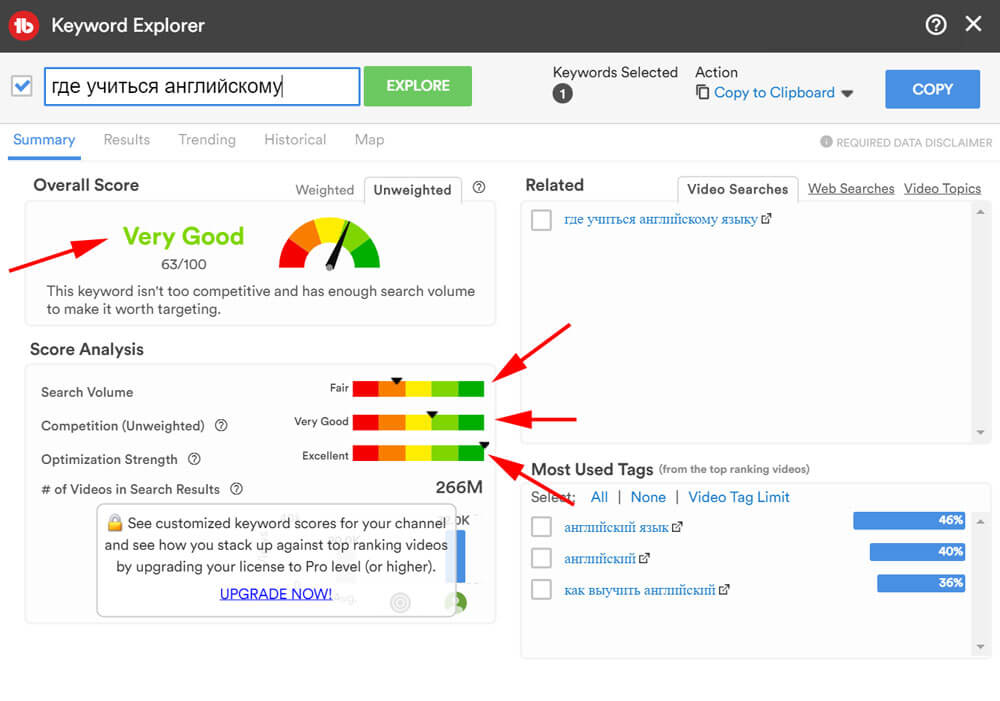Click help icon beside # of Videos
This screenshot has width=1000, height=701.
tap(237, 489)
